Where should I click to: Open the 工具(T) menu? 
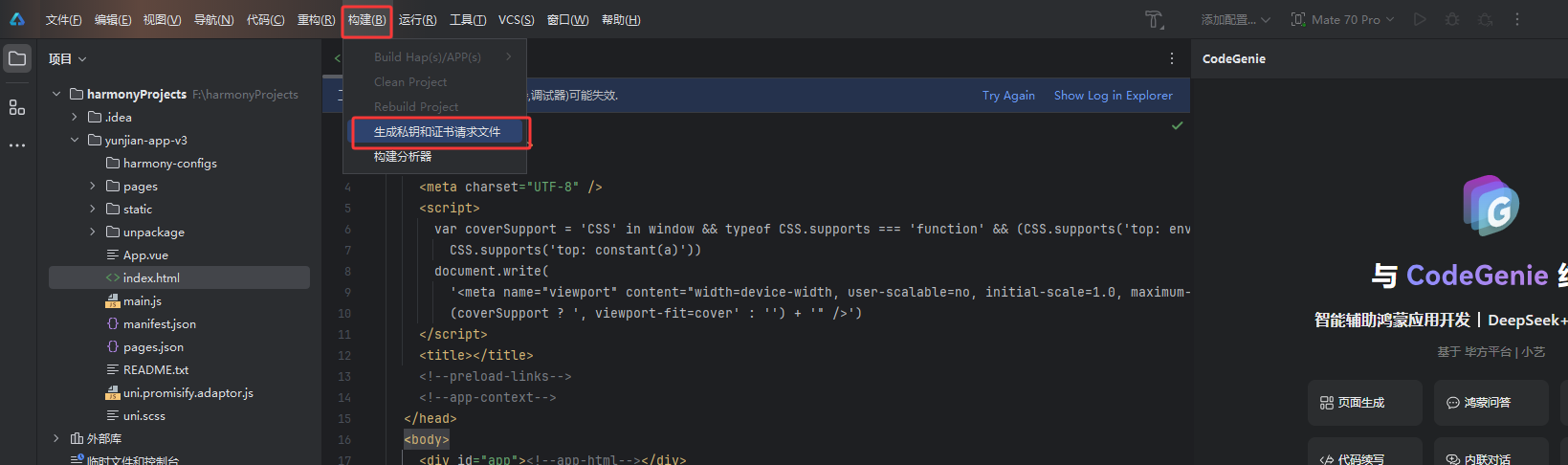468,19
